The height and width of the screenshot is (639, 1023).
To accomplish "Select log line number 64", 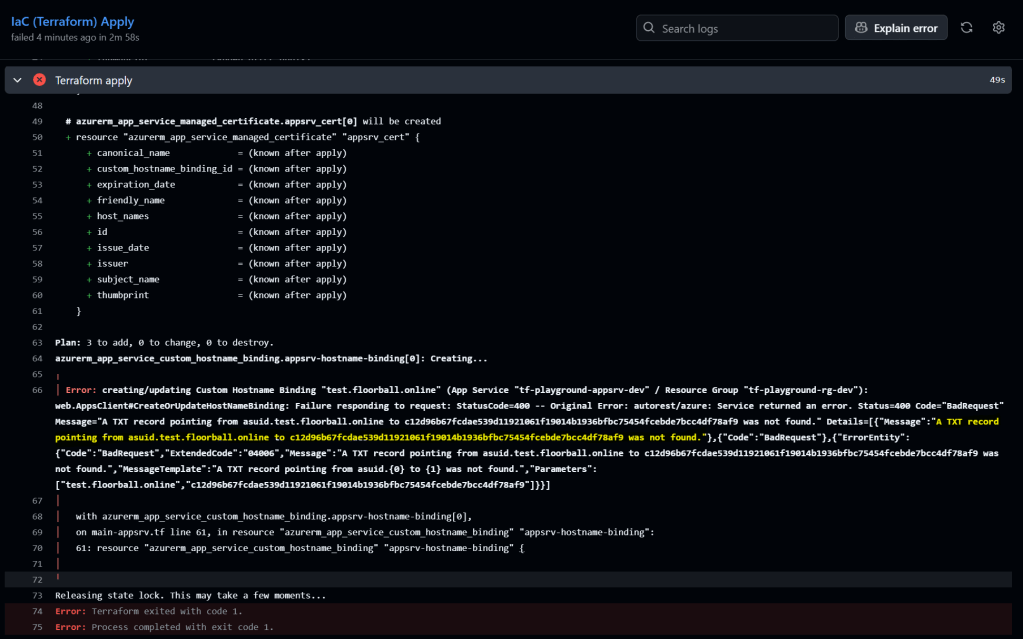I will point(37,358).
